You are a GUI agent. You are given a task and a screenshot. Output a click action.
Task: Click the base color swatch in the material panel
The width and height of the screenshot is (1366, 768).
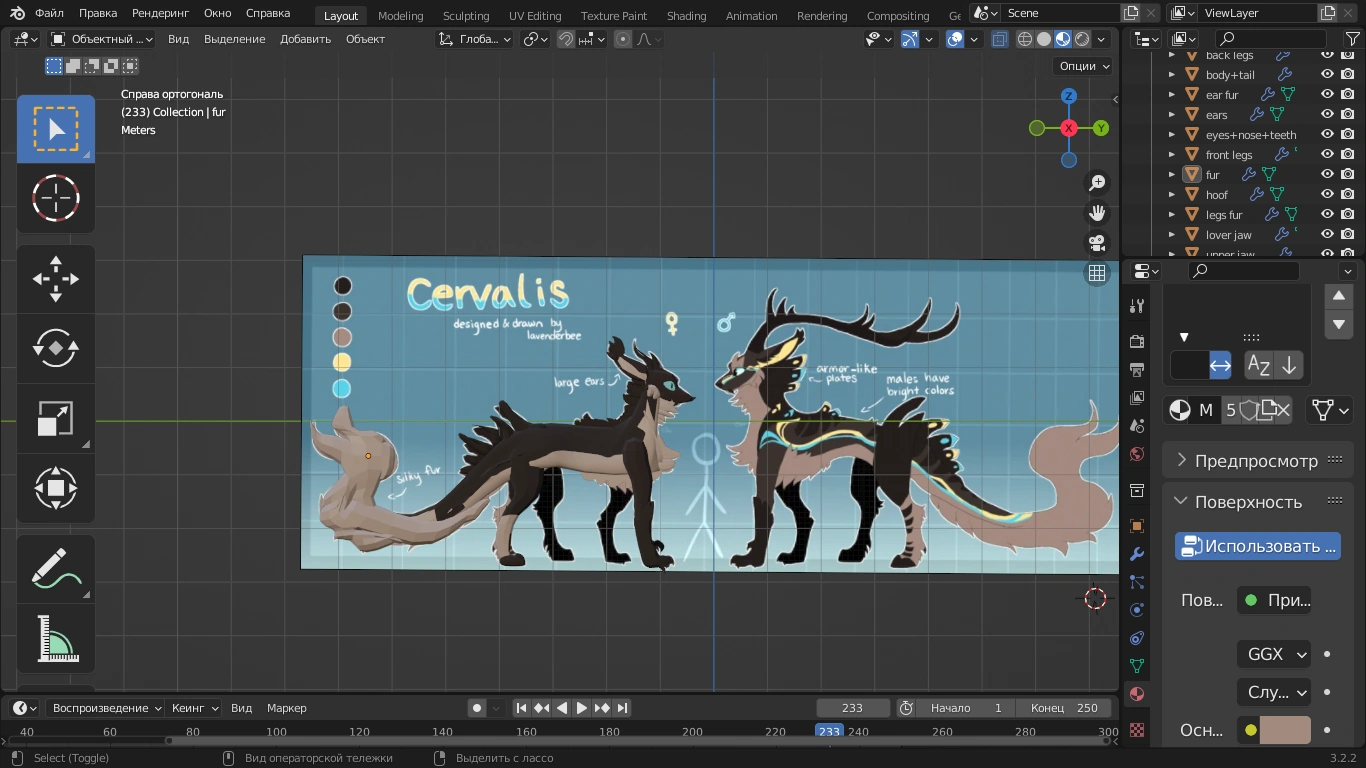point(1285,730)
